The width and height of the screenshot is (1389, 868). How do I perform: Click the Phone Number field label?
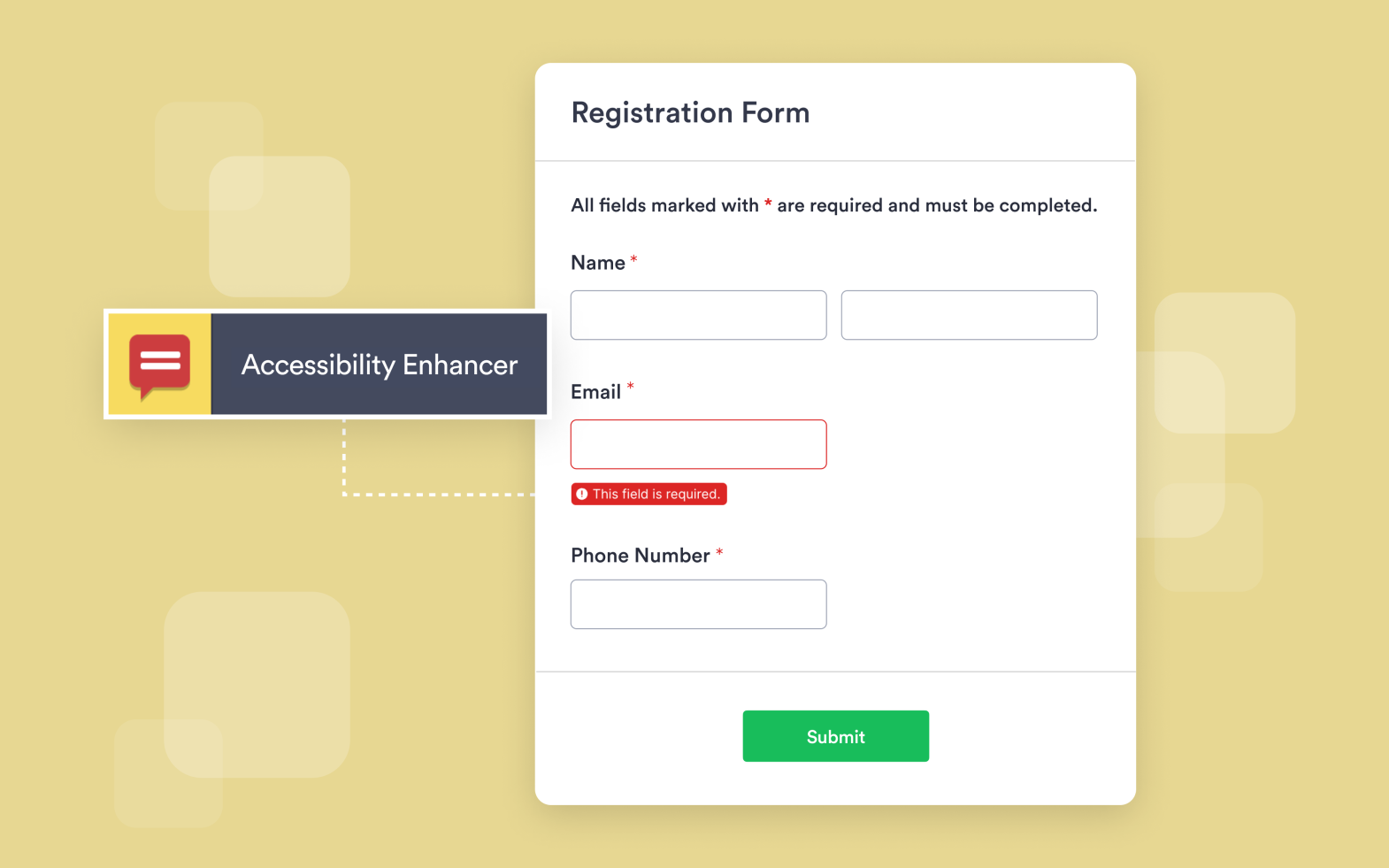coord(640,555)
